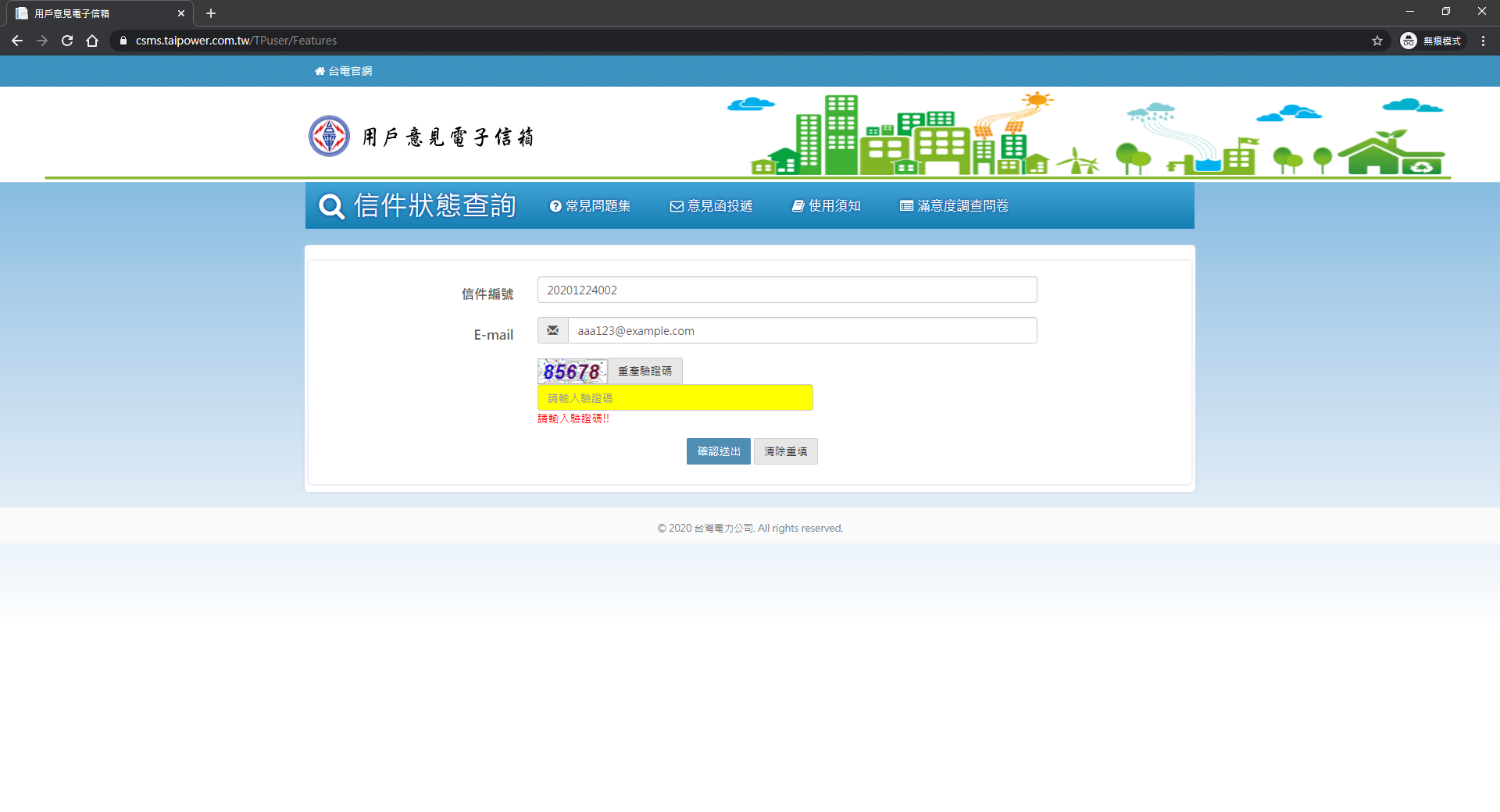Reload the page with refresh icon
Image resolution: width=1500 pixels, height=812 pixels.
click(x=67, y=41)
